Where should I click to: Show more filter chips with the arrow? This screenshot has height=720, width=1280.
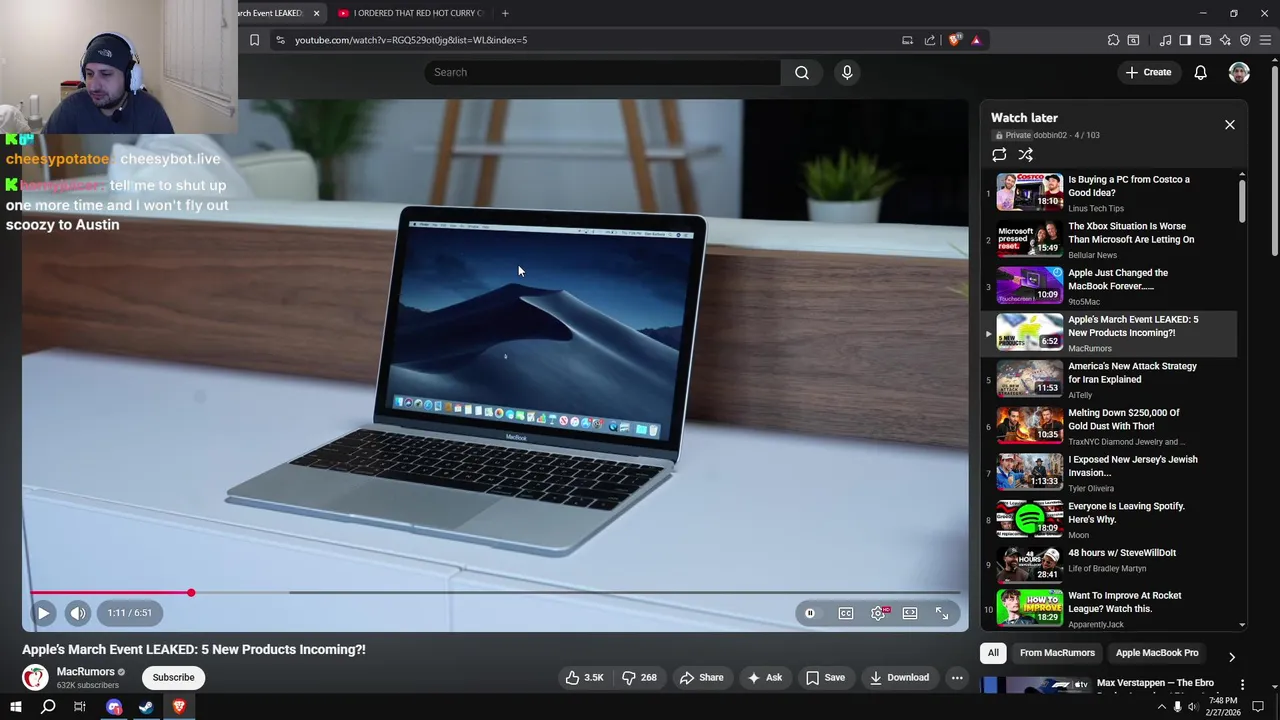point(1232,657)
